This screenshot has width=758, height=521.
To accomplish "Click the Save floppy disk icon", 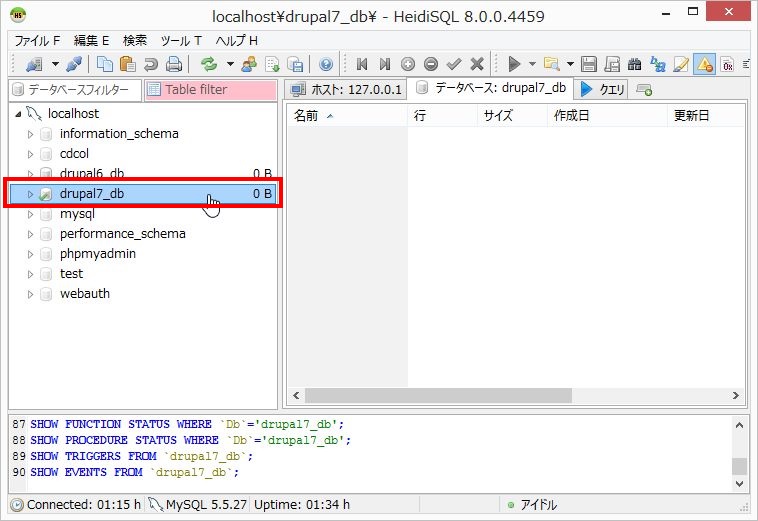I will tap(589, 64).
